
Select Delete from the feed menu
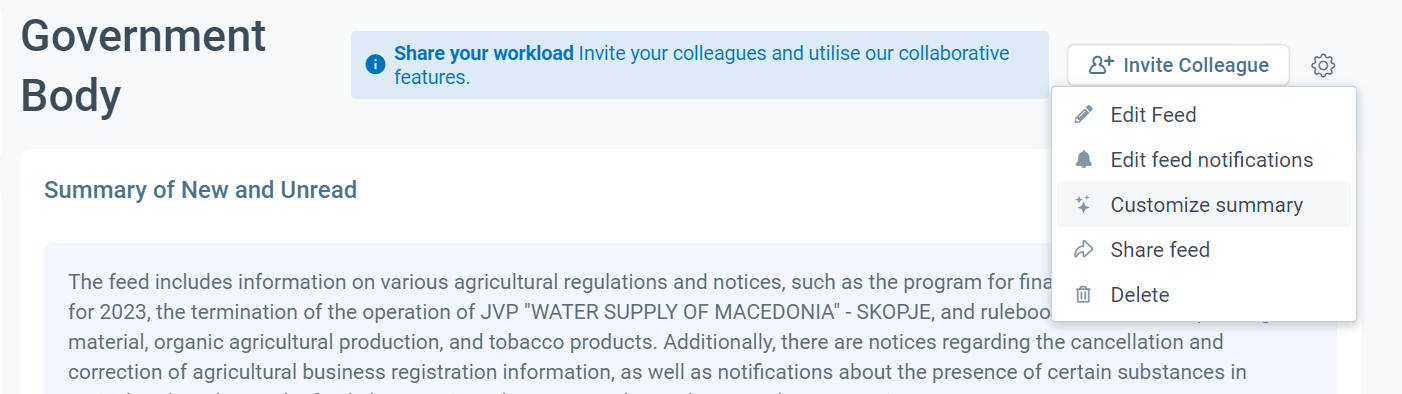[x=1203, y=295]
